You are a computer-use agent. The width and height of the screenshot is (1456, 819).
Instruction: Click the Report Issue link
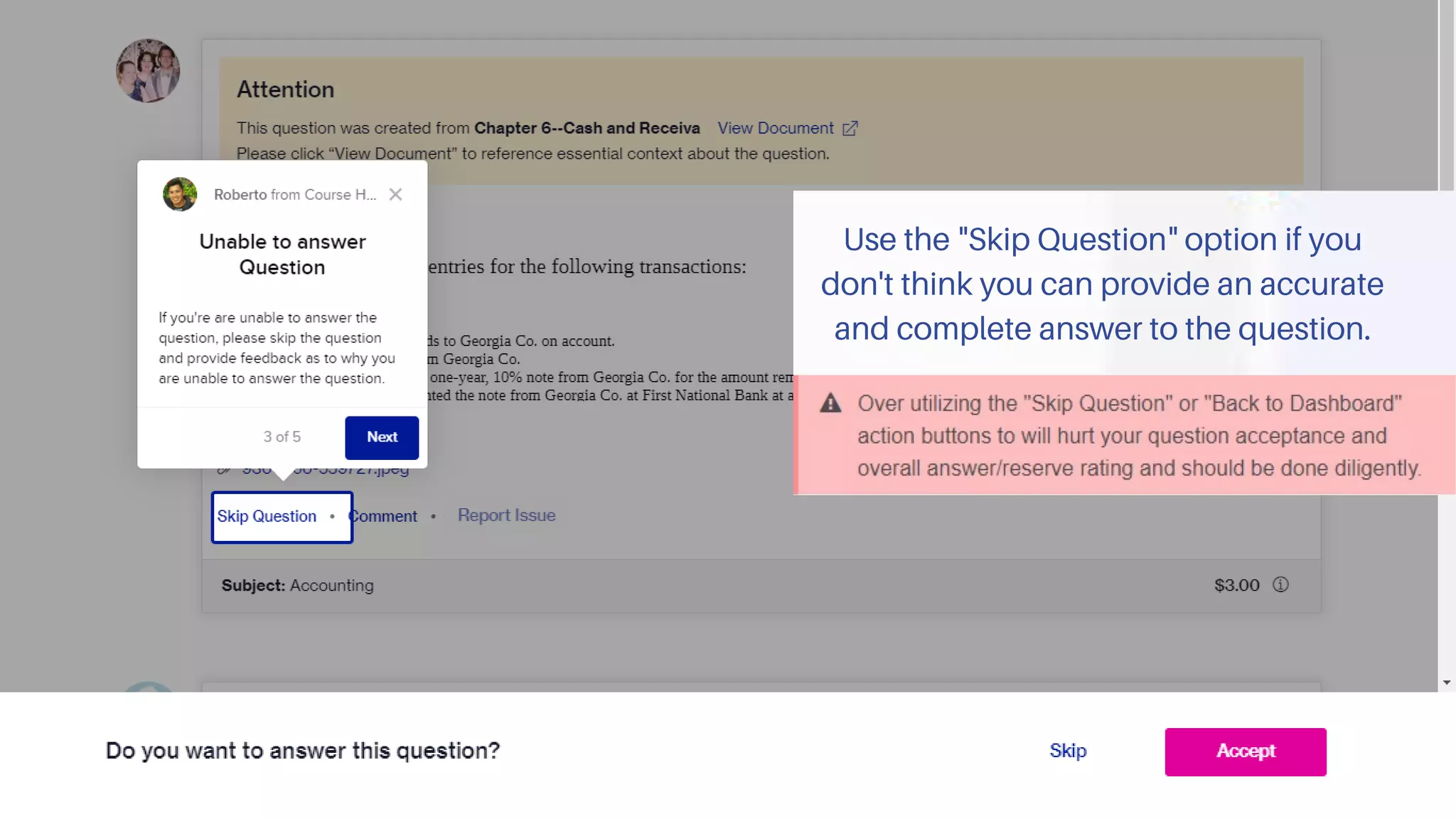tap(506, 515)
